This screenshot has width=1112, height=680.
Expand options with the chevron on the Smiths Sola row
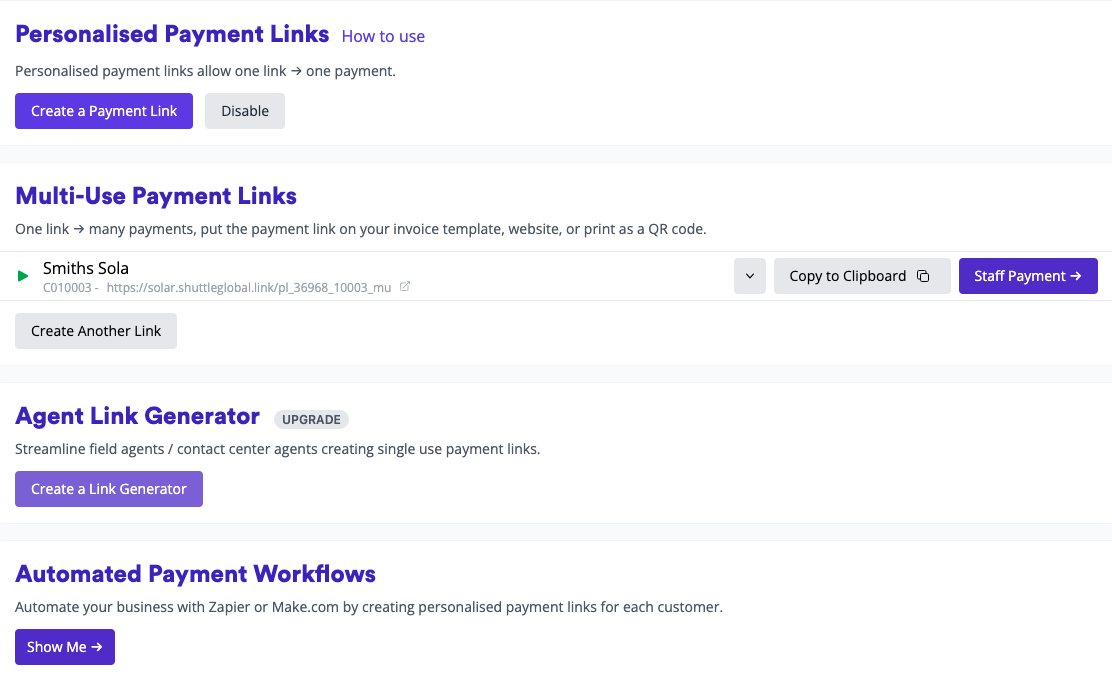[749, 276]
